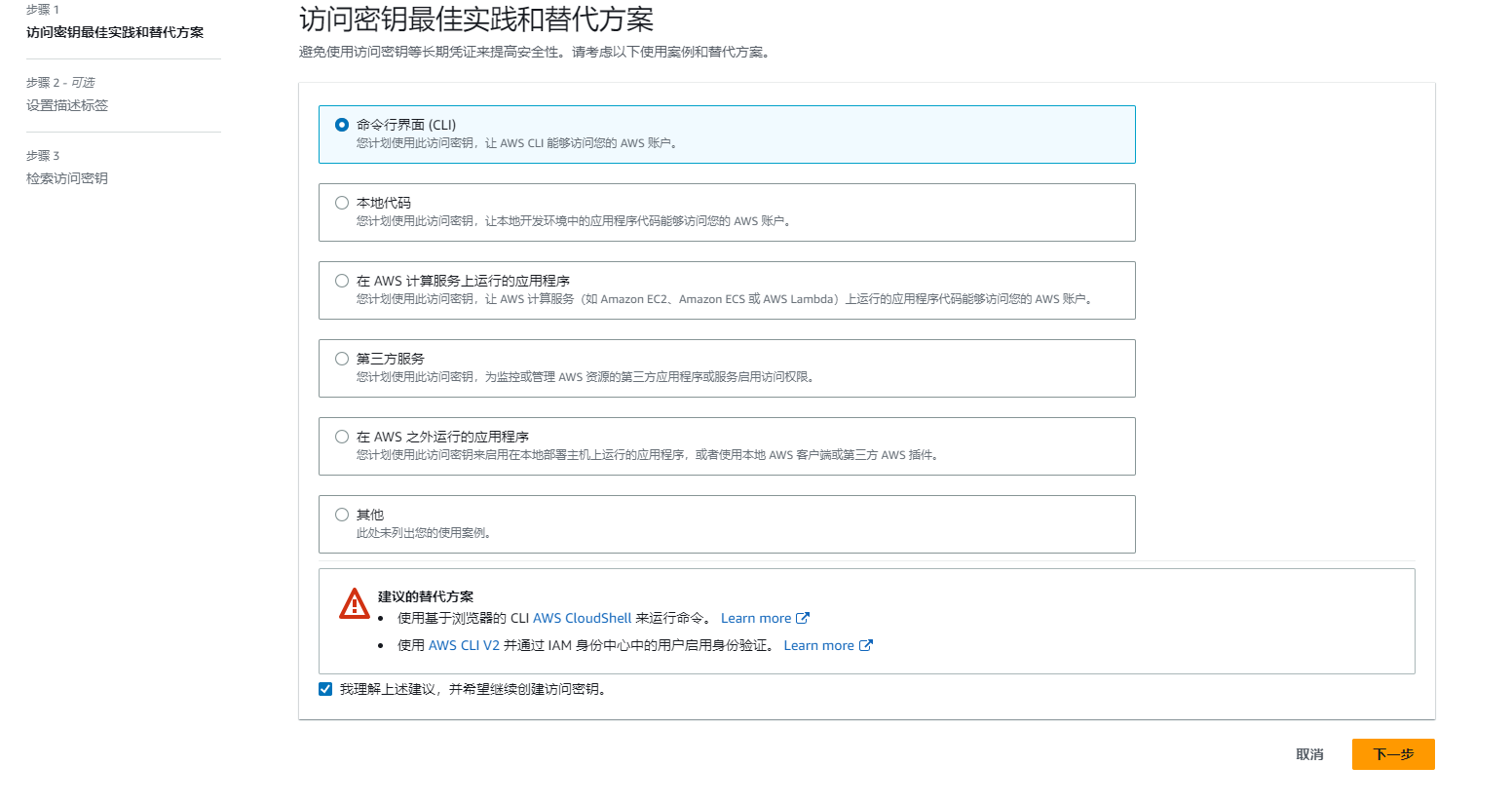The width and height of the screenshot is (1512, 804).
Task: Open the AWS CLI V2 link
Action: click(464, 645)
